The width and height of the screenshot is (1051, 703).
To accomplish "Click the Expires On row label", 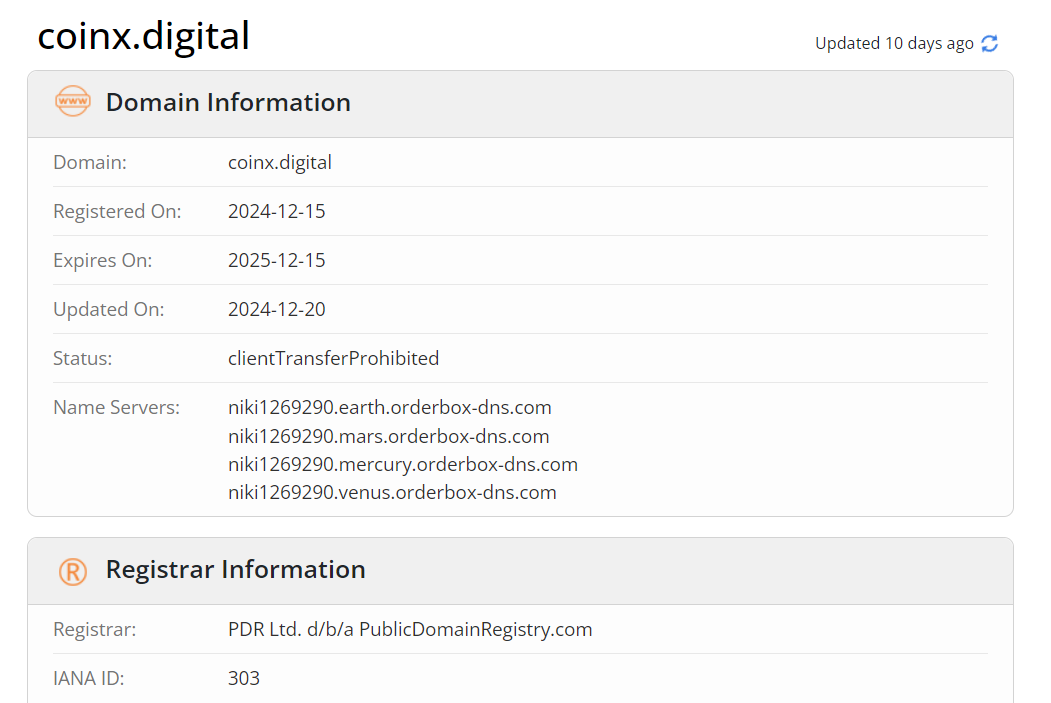I will [x=102, y=260].
